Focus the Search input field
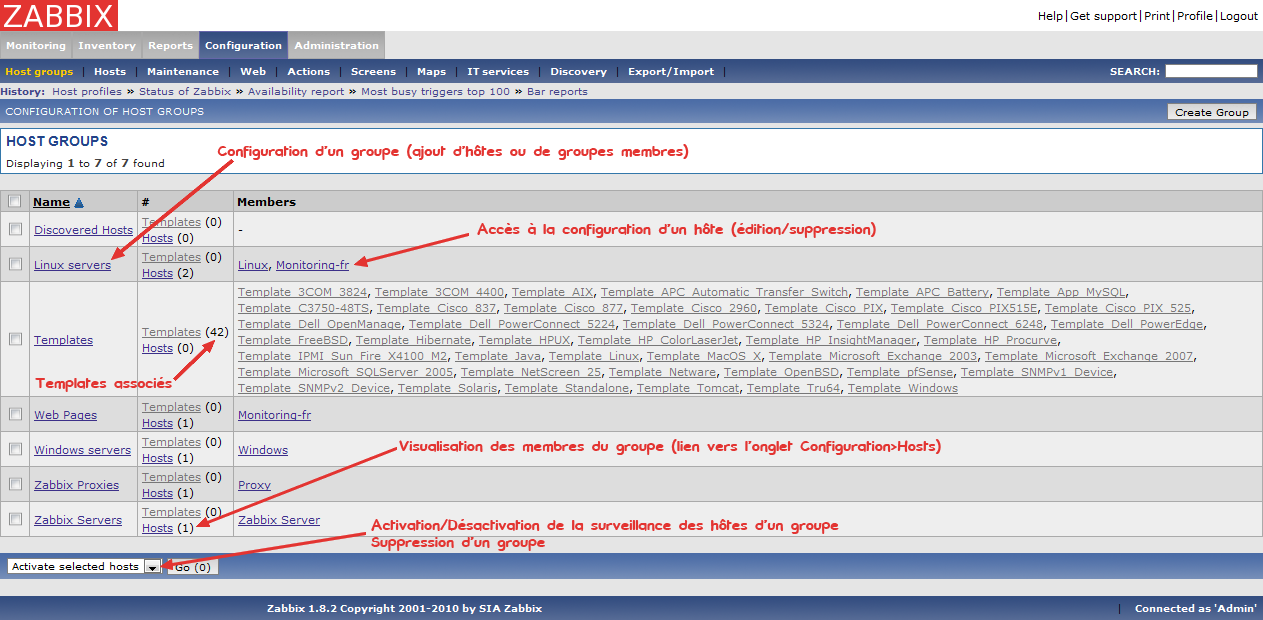This screenshot has width=1263, height=620. (1210, 71)
